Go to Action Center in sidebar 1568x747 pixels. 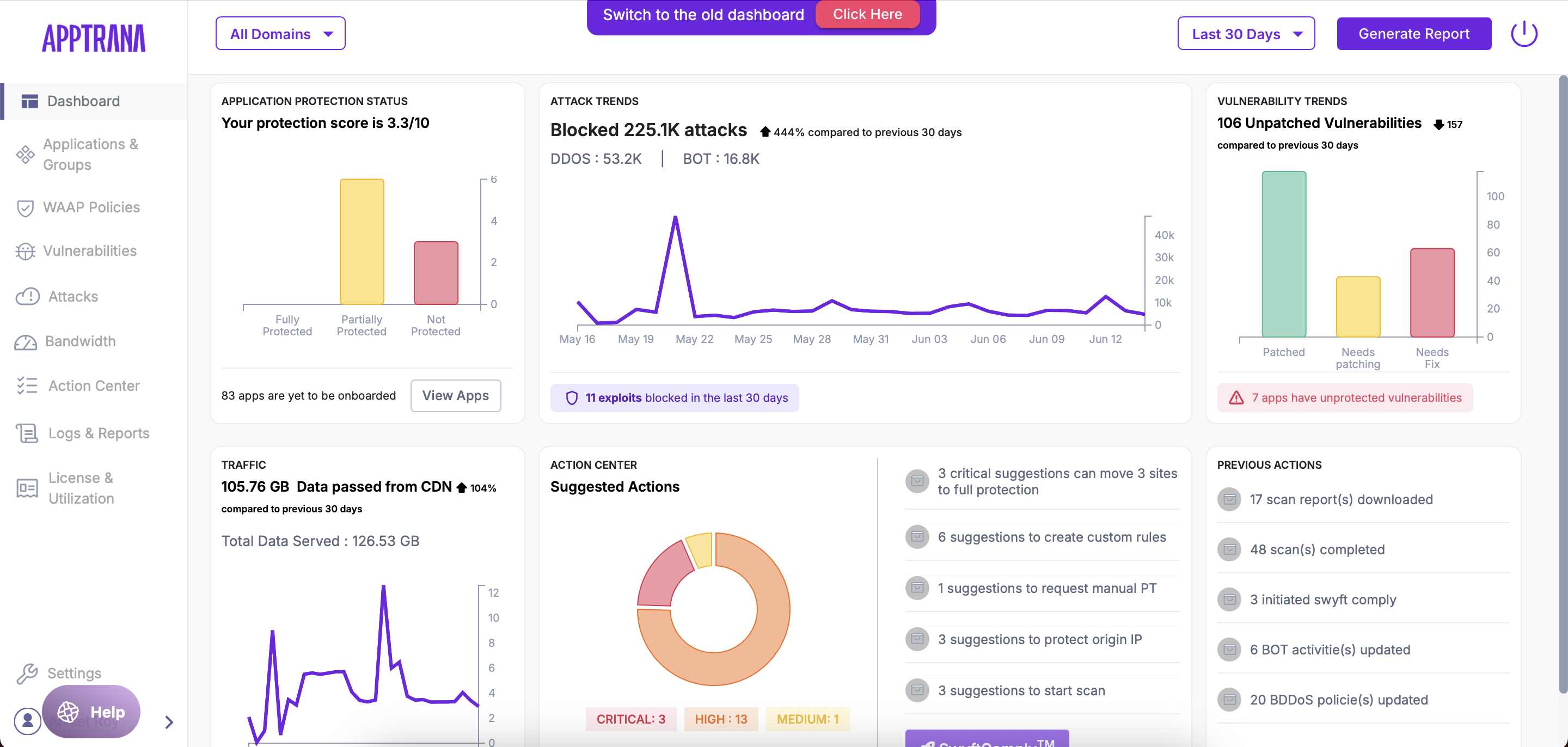[94, 386]
